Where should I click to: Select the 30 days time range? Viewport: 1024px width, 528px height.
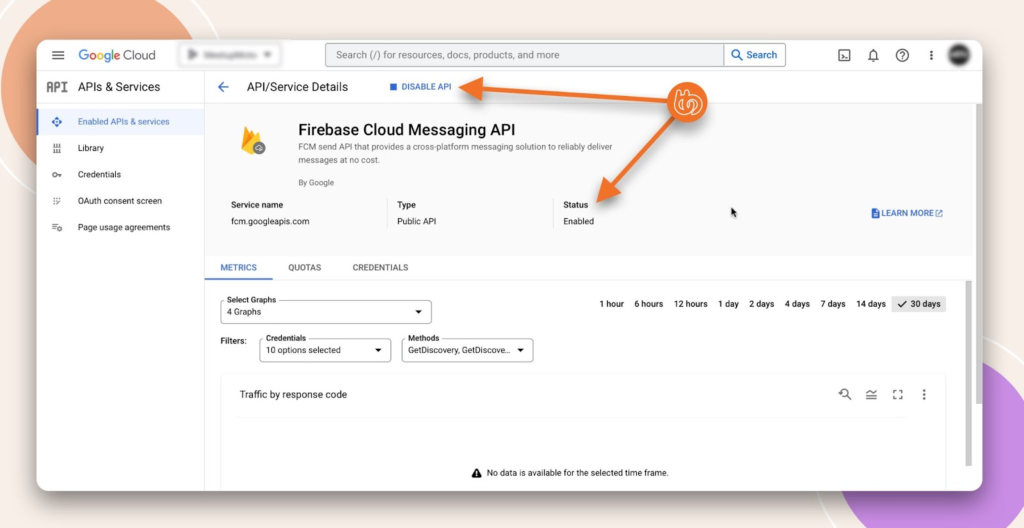tap(918, 304)
